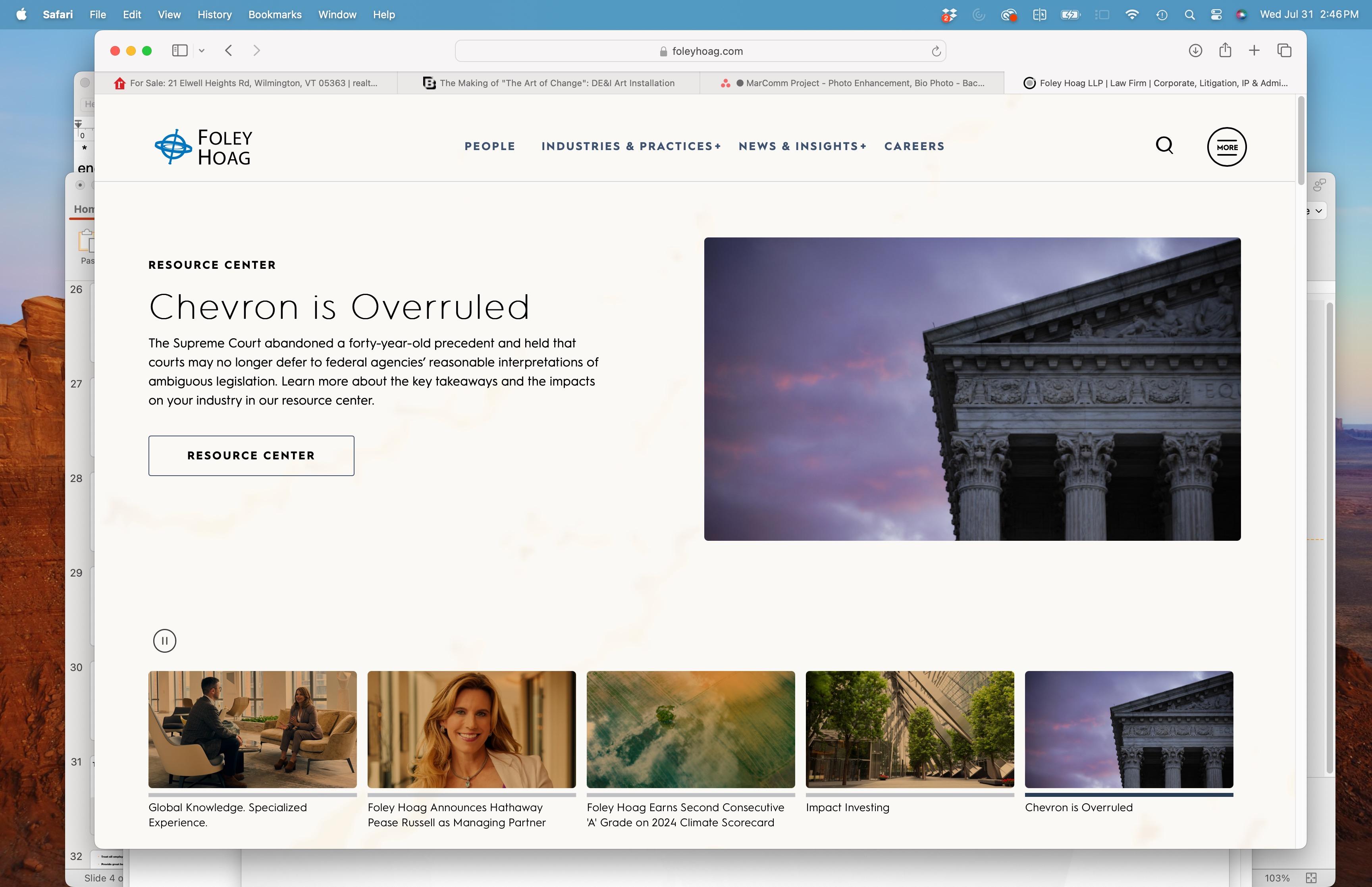Image resolution: width=1372 pixels, height=887 pixels.
Task: Go back using the back arrow
Action: (229, 51)
